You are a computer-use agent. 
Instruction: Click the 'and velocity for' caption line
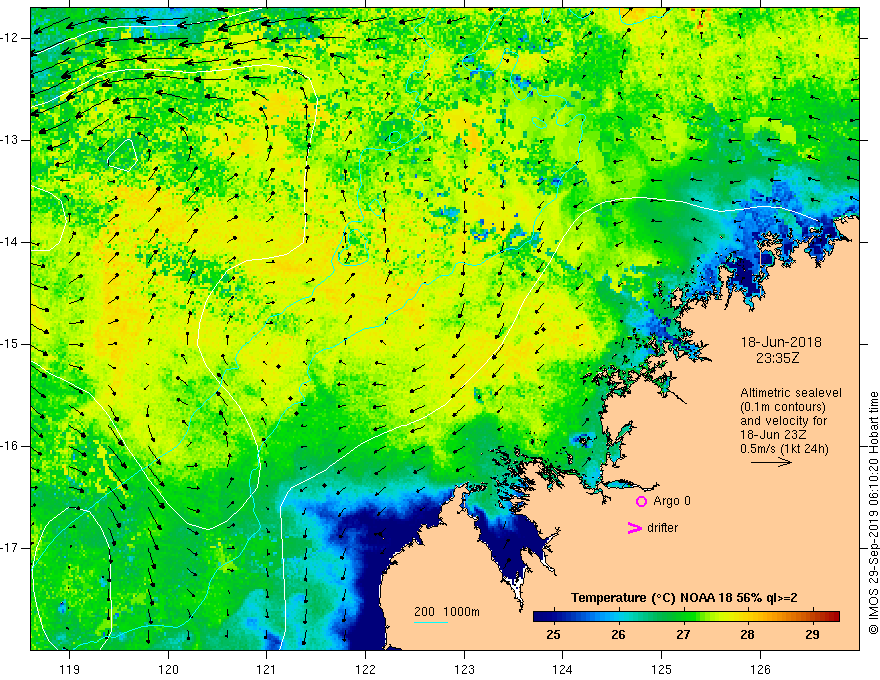[783, 421]
